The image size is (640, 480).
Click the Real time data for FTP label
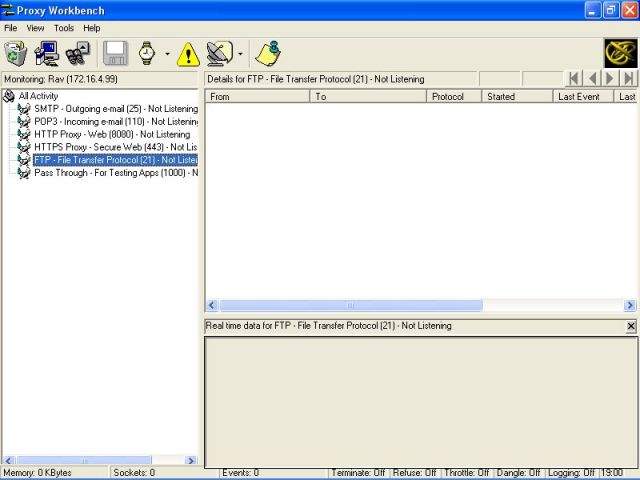[x=329, y=326]
